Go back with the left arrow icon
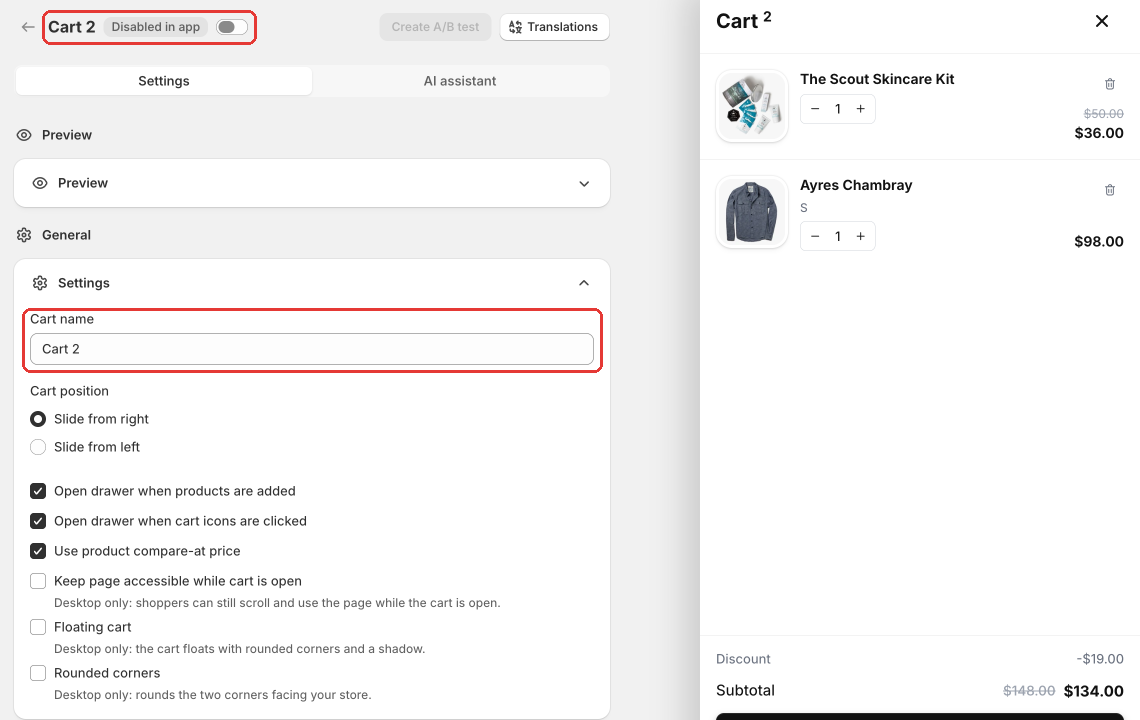Screen dimensions: 1140x720 (x=28, y=27)
